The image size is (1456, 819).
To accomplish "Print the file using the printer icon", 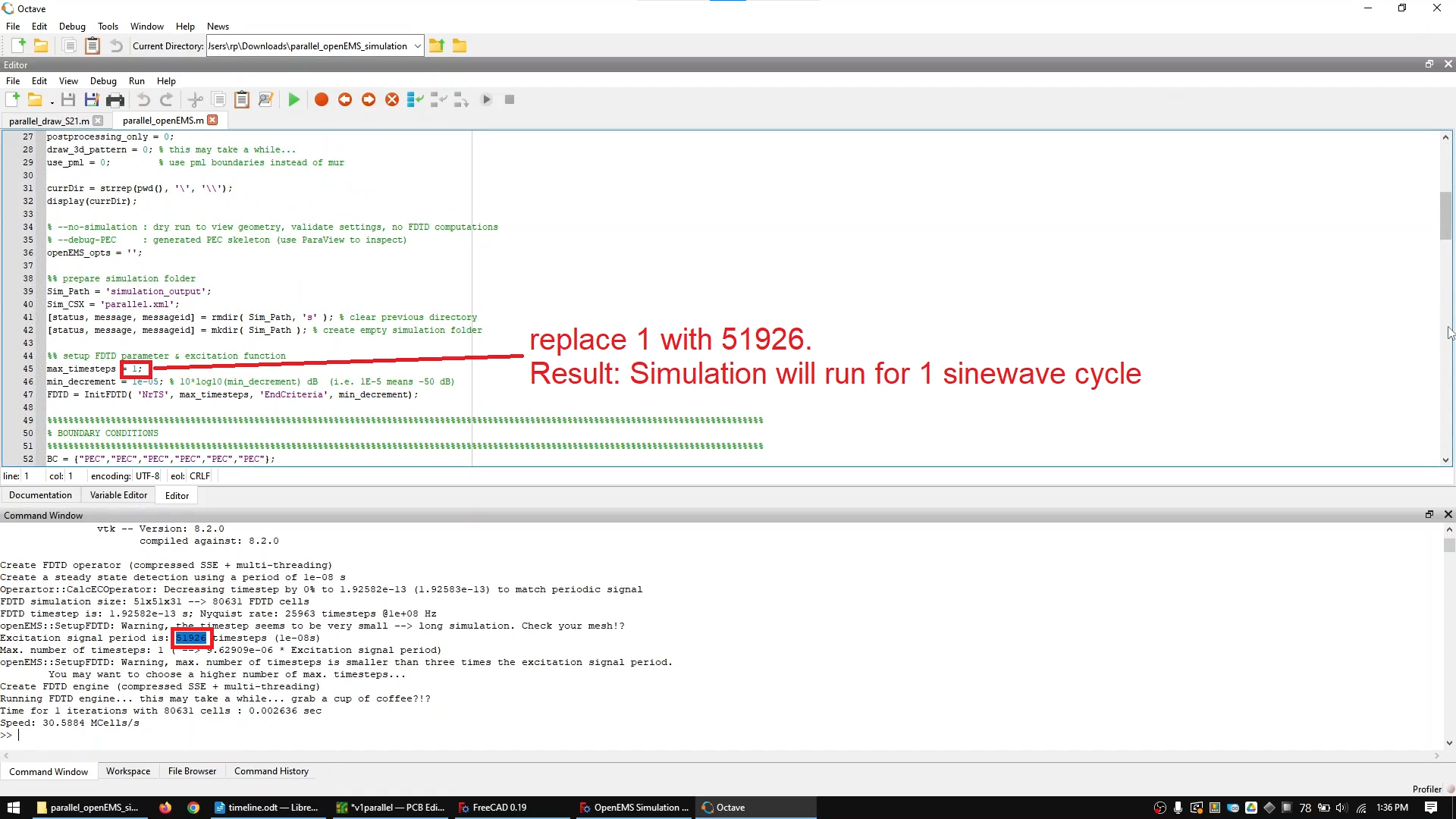I will (115, 99).
